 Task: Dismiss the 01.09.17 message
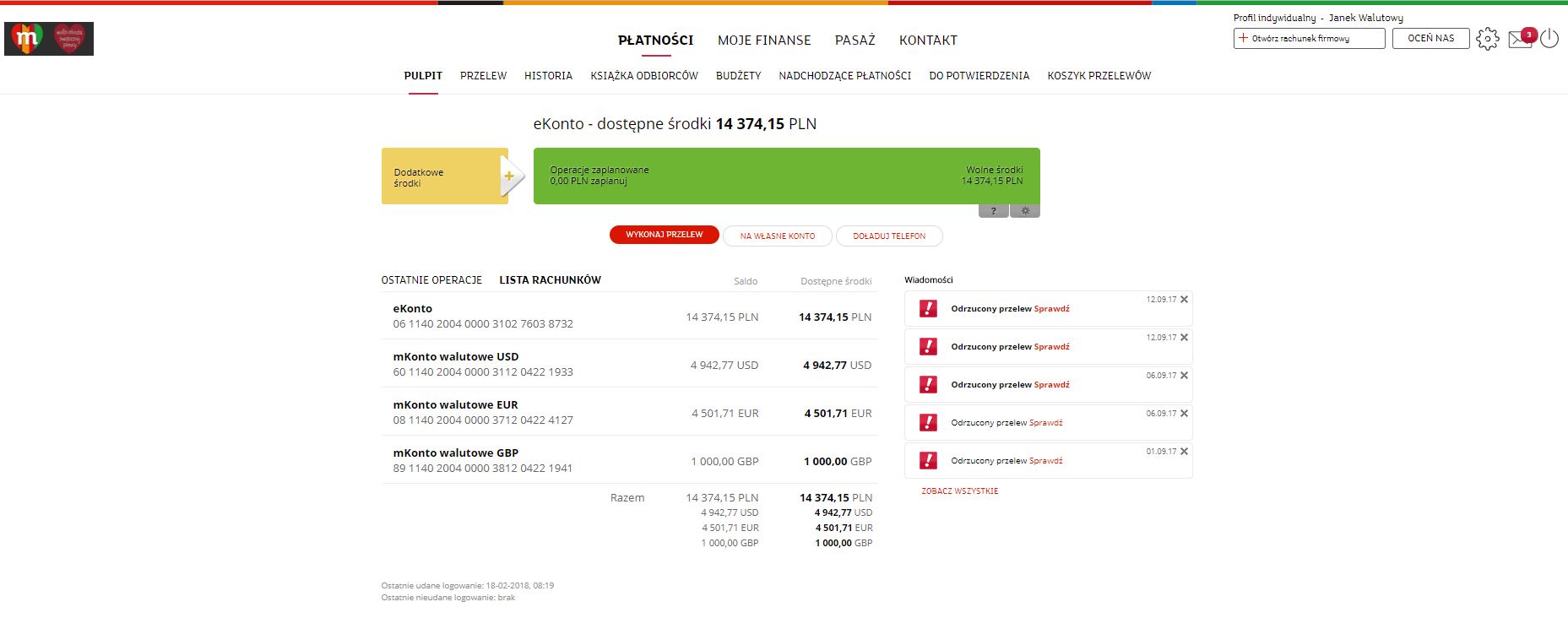[1184, 452]
